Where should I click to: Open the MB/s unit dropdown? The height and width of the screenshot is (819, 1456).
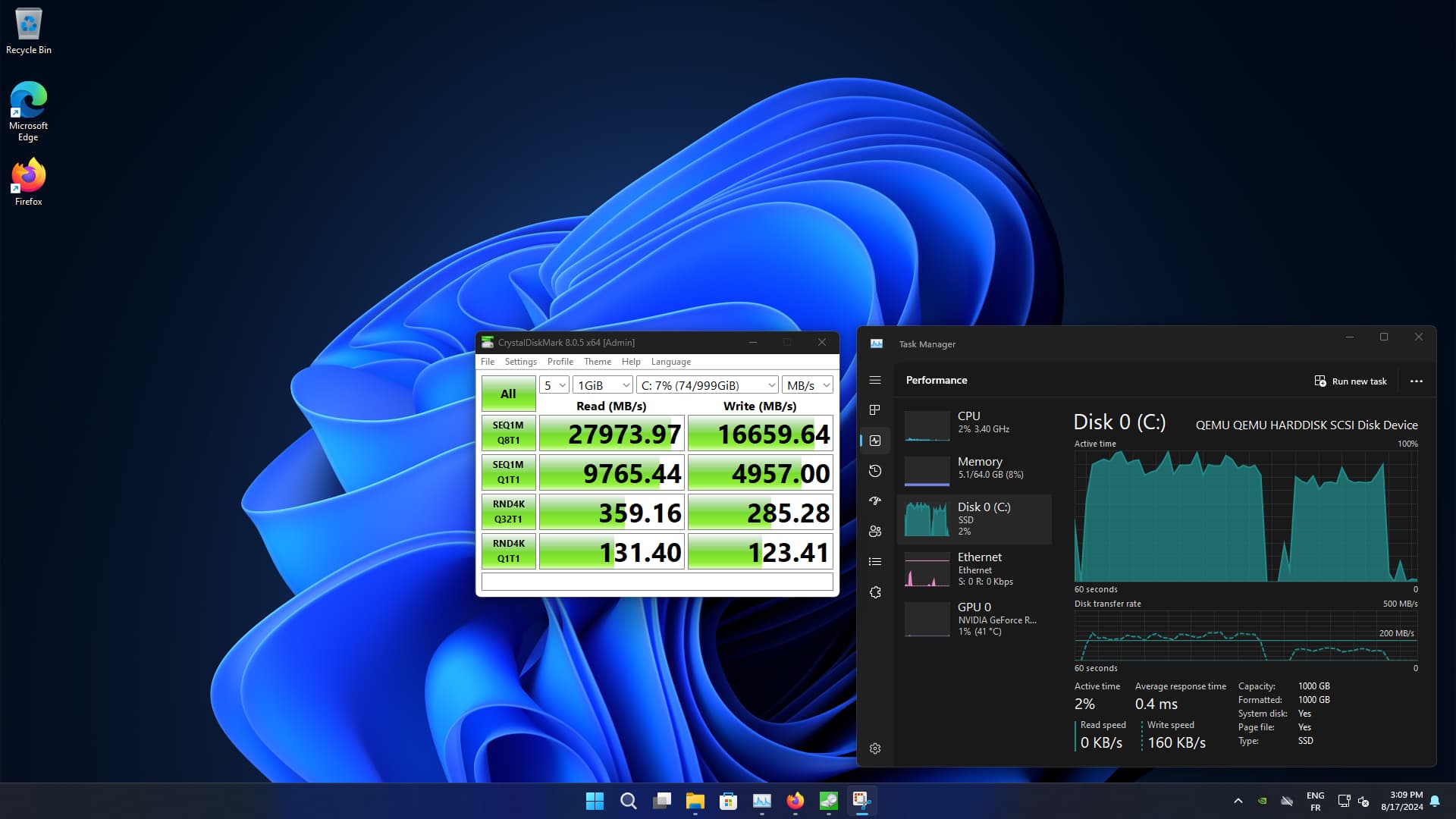click(x=808, y=385)
